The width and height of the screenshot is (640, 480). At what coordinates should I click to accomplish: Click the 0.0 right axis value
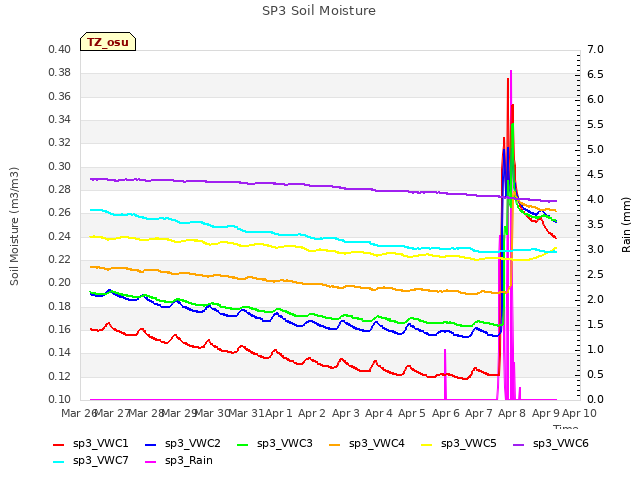(x=595, y=399)
